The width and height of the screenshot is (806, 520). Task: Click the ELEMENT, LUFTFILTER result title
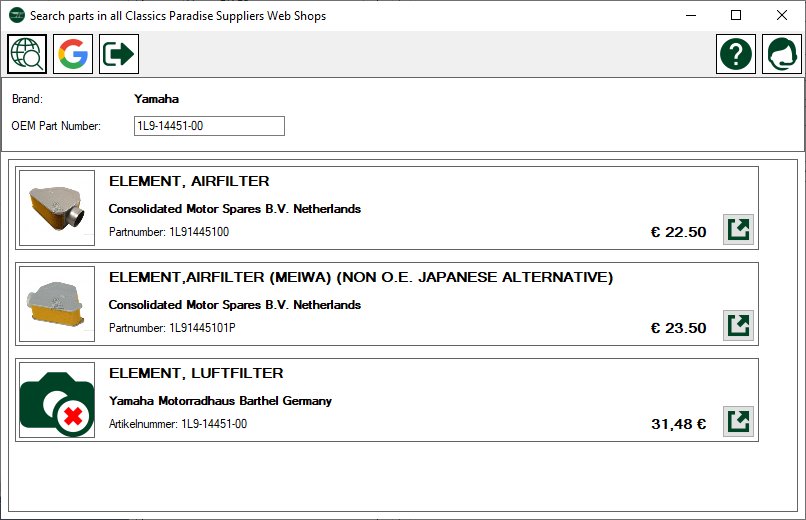point(196,373)
